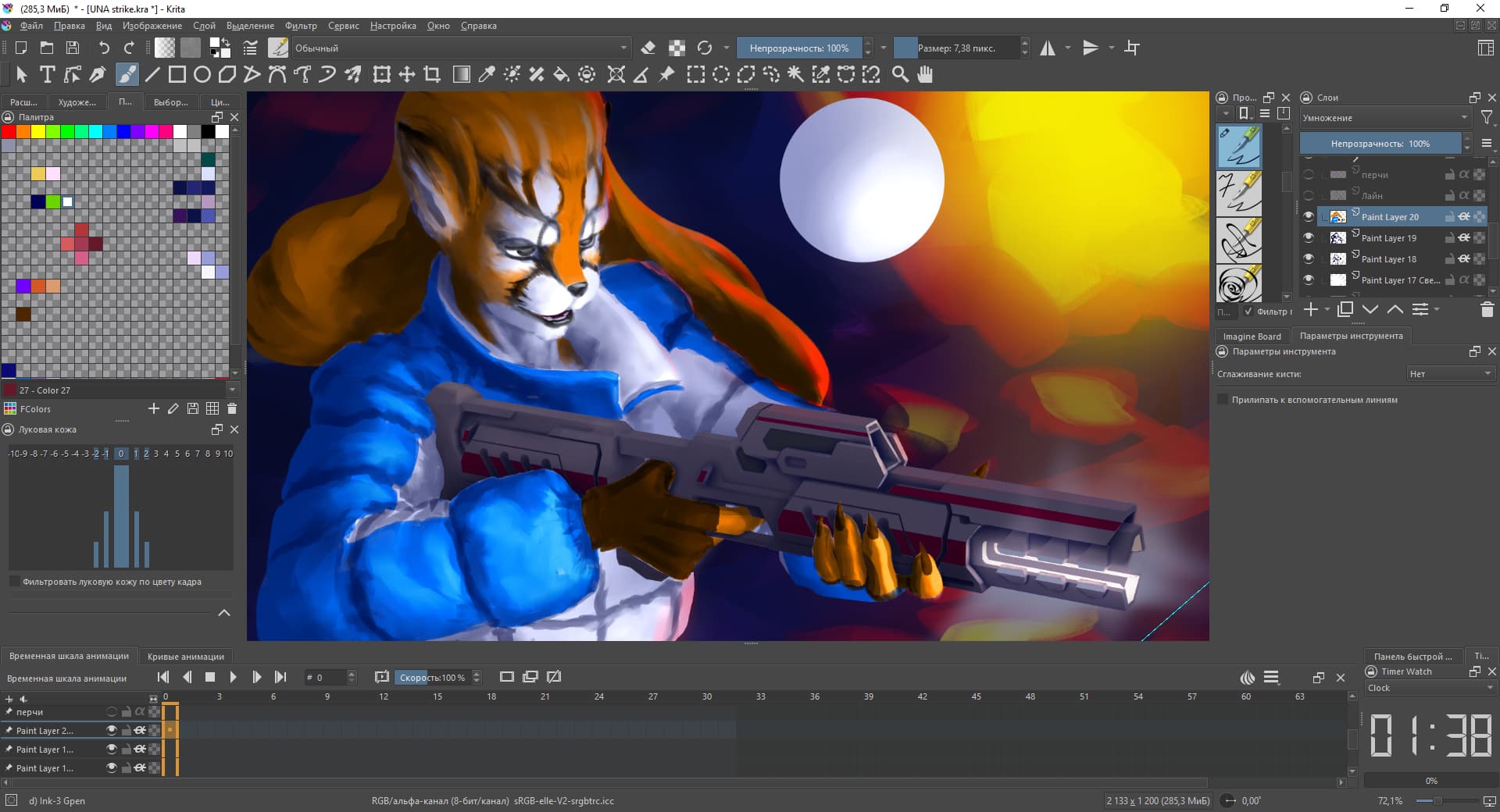
Task: Pick the Fill bucket tool
Action: 561,74
